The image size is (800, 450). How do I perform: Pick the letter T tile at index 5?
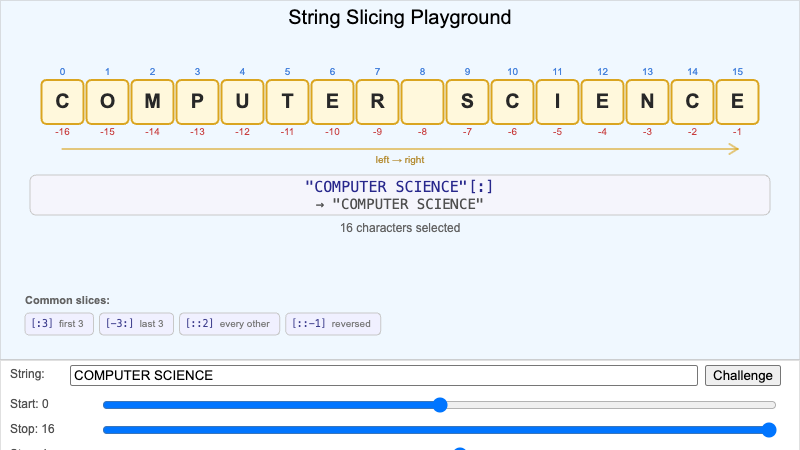point(287,101)
